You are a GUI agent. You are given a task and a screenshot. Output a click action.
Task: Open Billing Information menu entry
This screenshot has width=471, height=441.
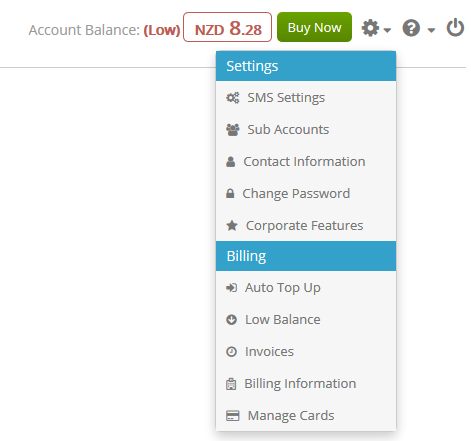306,384
